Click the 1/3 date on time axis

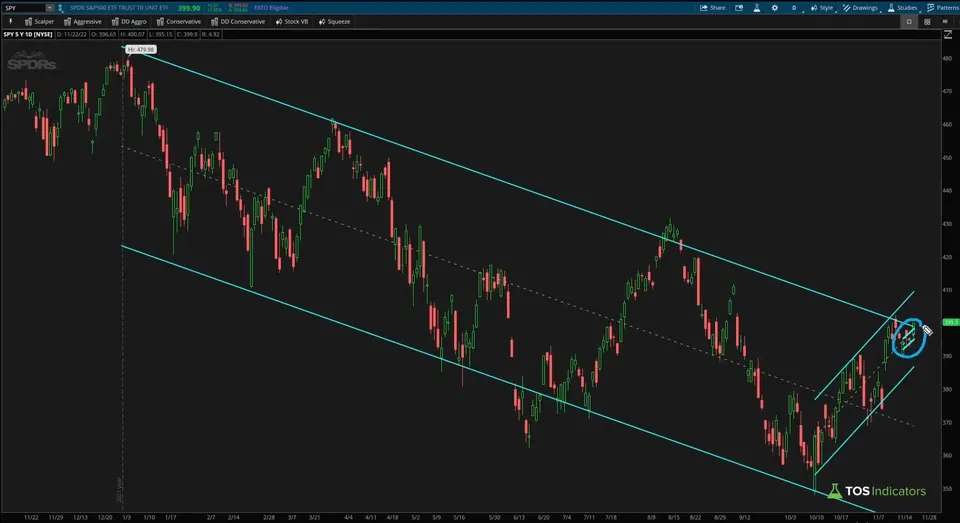pos(126,517)
